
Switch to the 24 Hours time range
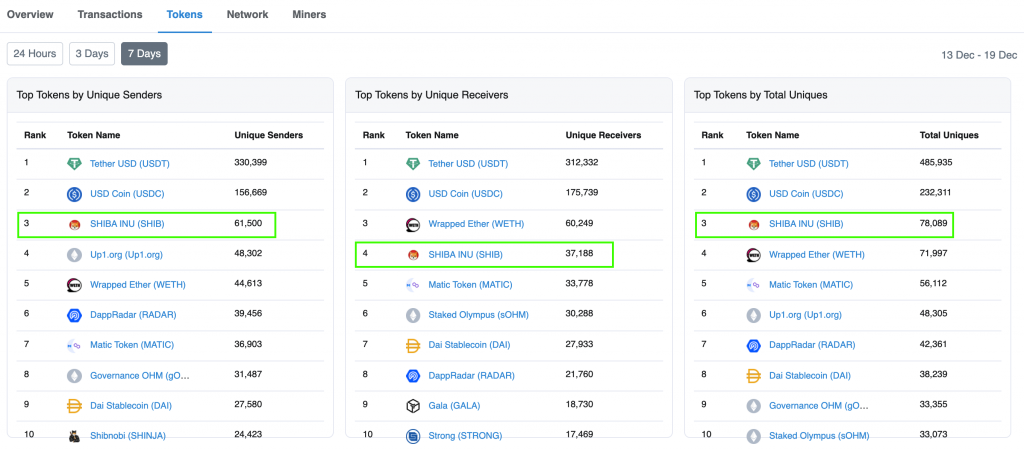34,54
